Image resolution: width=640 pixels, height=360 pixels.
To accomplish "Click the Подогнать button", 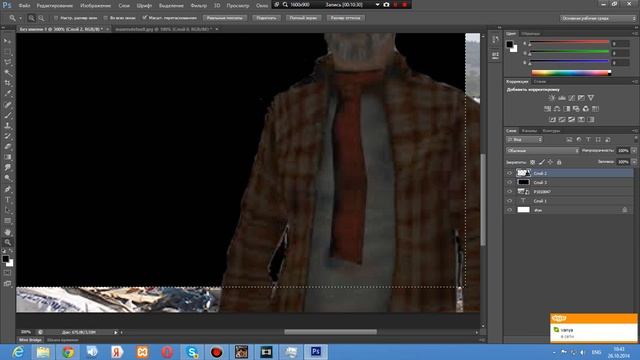I will pos(267,18).
